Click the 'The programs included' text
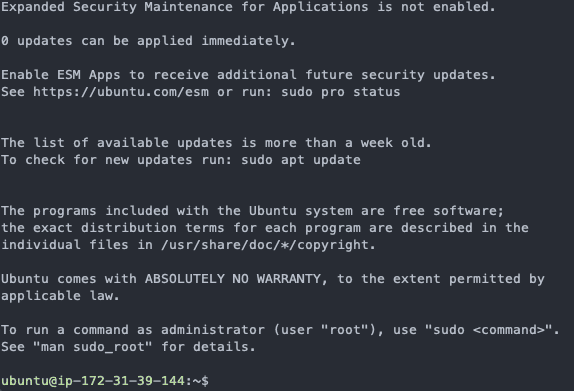Image resolution: width=574 pixels, height=391 pixels. tap(85, 211)
